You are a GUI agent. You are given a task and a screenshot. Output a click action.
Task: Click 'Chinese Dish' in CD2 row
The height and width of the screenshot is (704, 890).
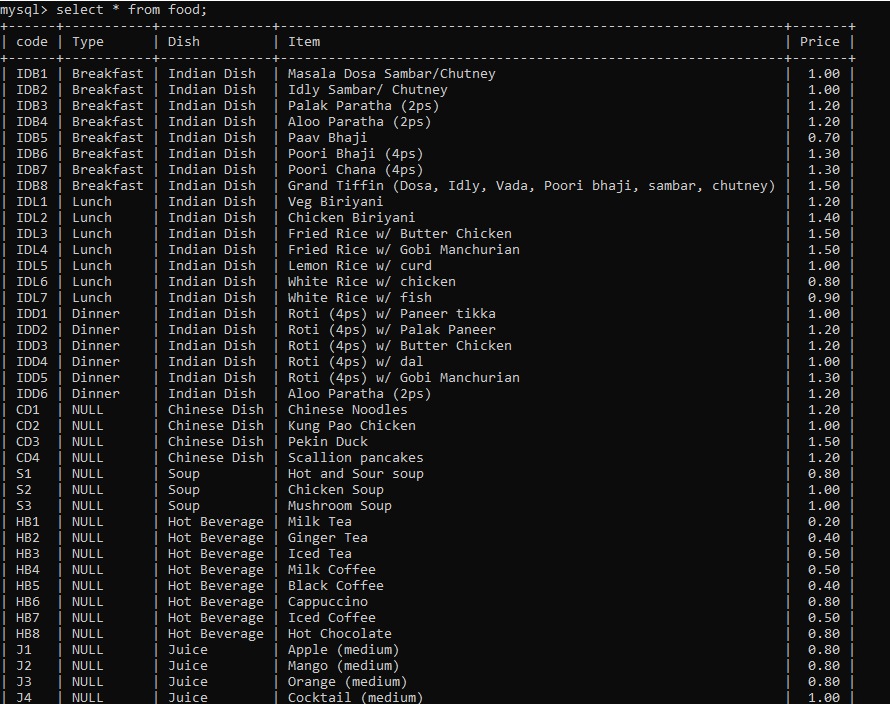[x=216, y=425]
